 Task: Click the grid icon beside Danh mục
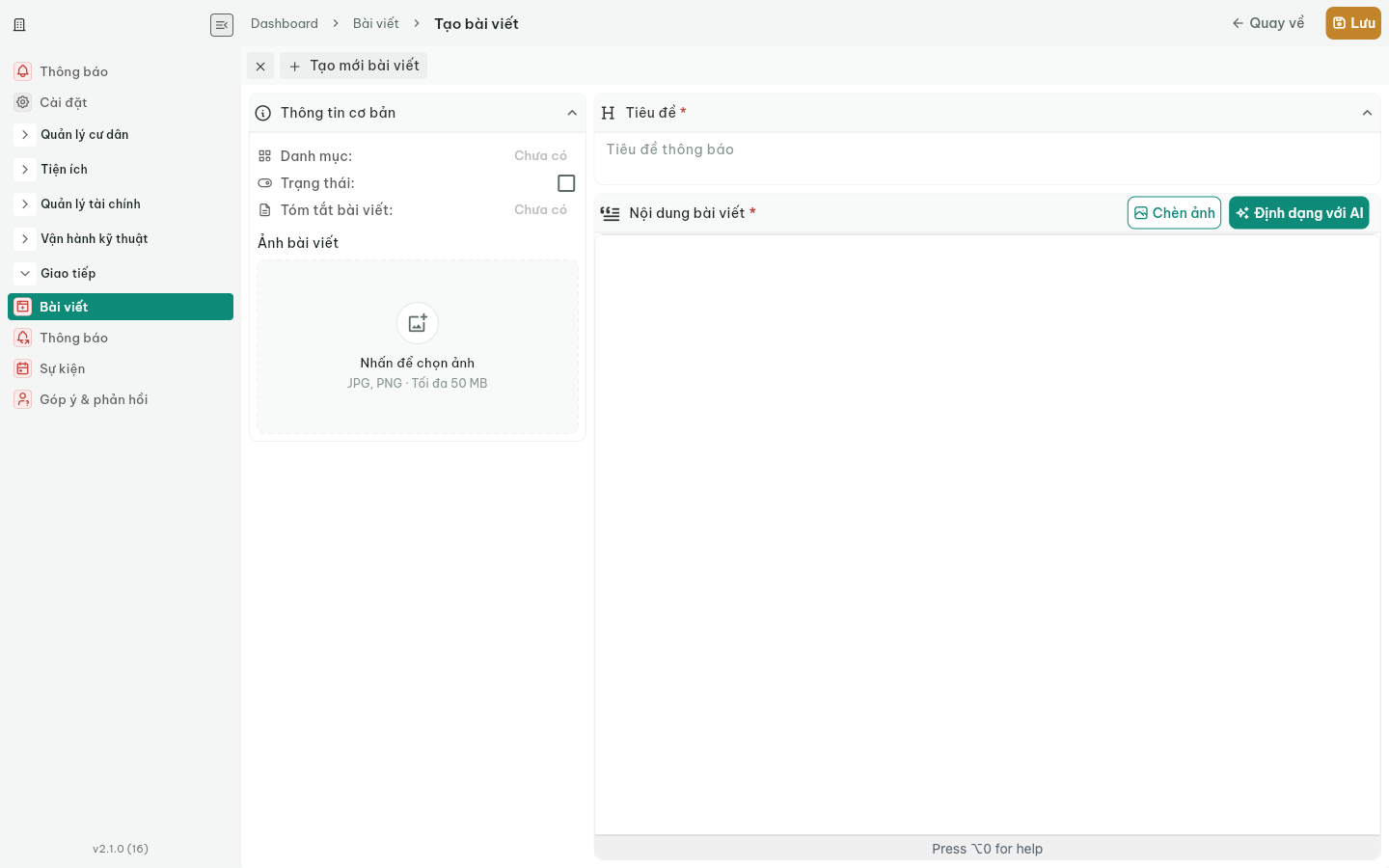(x=265, y=155)
